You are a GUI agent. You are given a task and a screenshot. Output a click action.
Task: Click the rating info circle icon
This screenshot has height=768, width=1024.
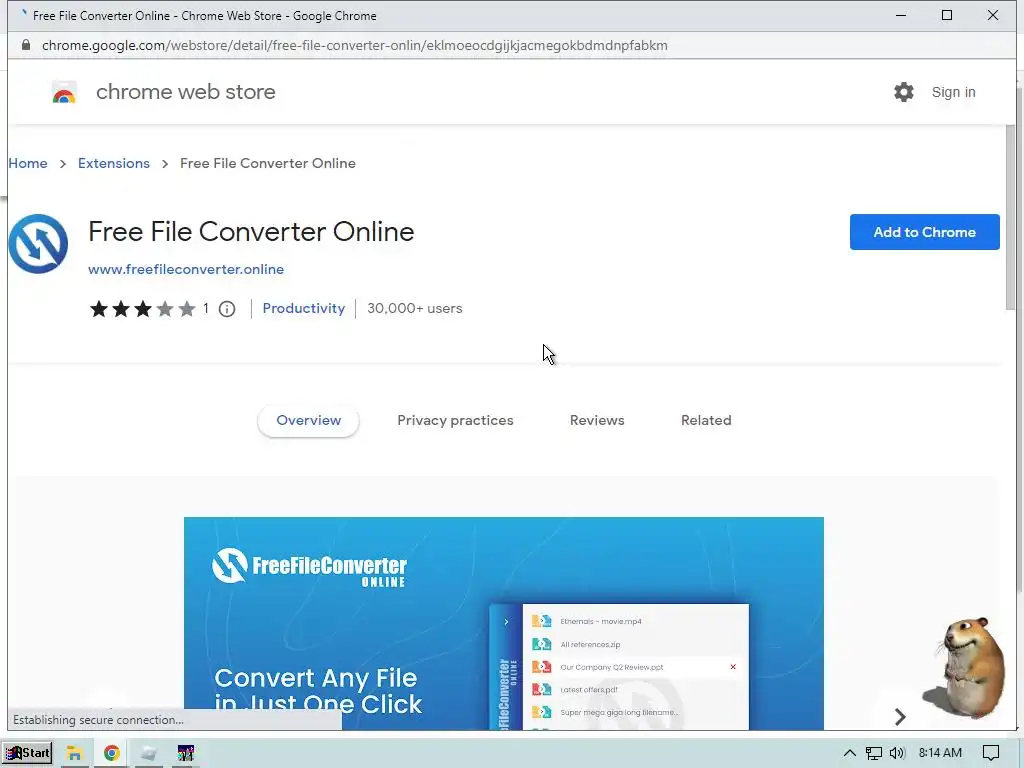point(227,309)
